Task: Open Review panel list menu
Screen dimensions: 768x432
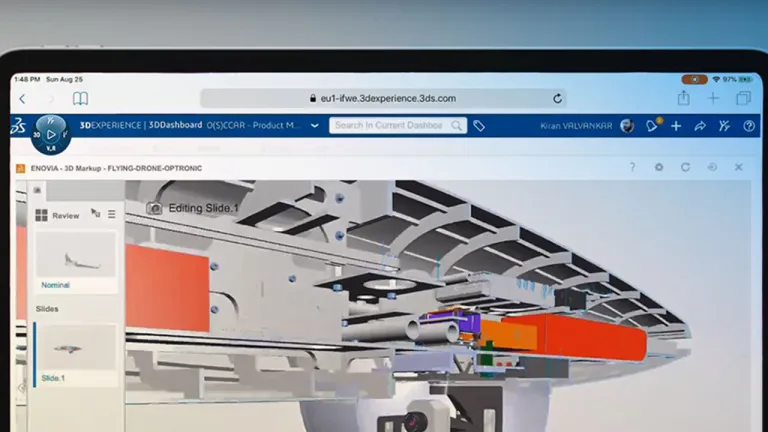Action: pyautogui.click(x=112, y=214)
